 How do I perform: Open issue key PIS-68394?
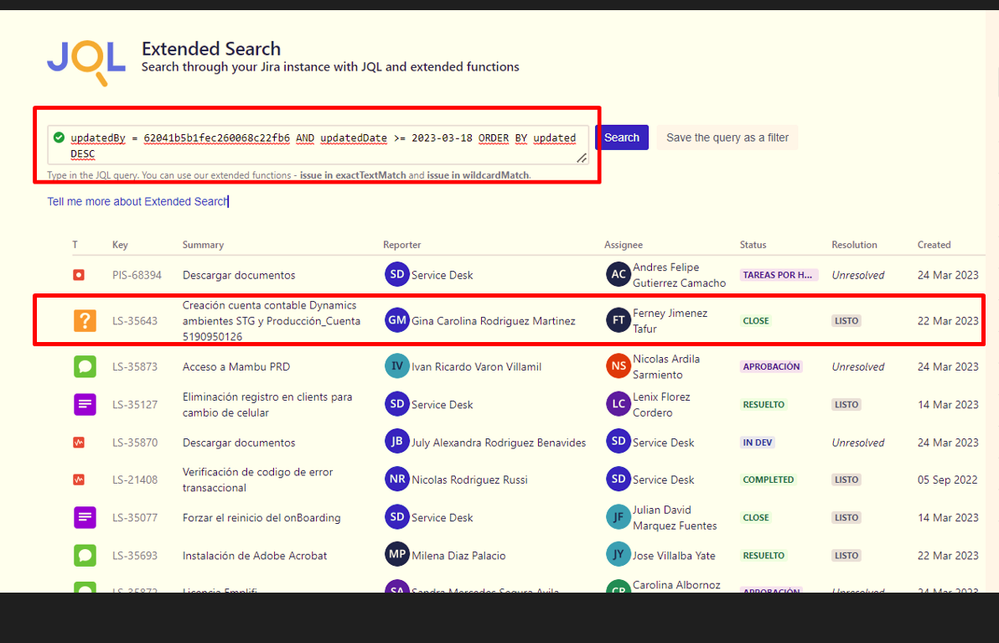click(137, 275)
